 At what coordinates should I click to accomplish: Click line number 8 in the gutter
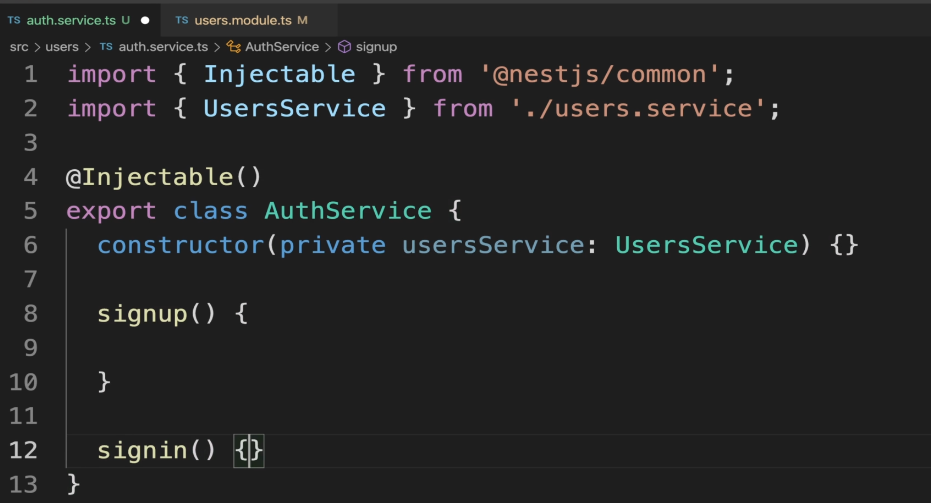click(x=30, y=314)
